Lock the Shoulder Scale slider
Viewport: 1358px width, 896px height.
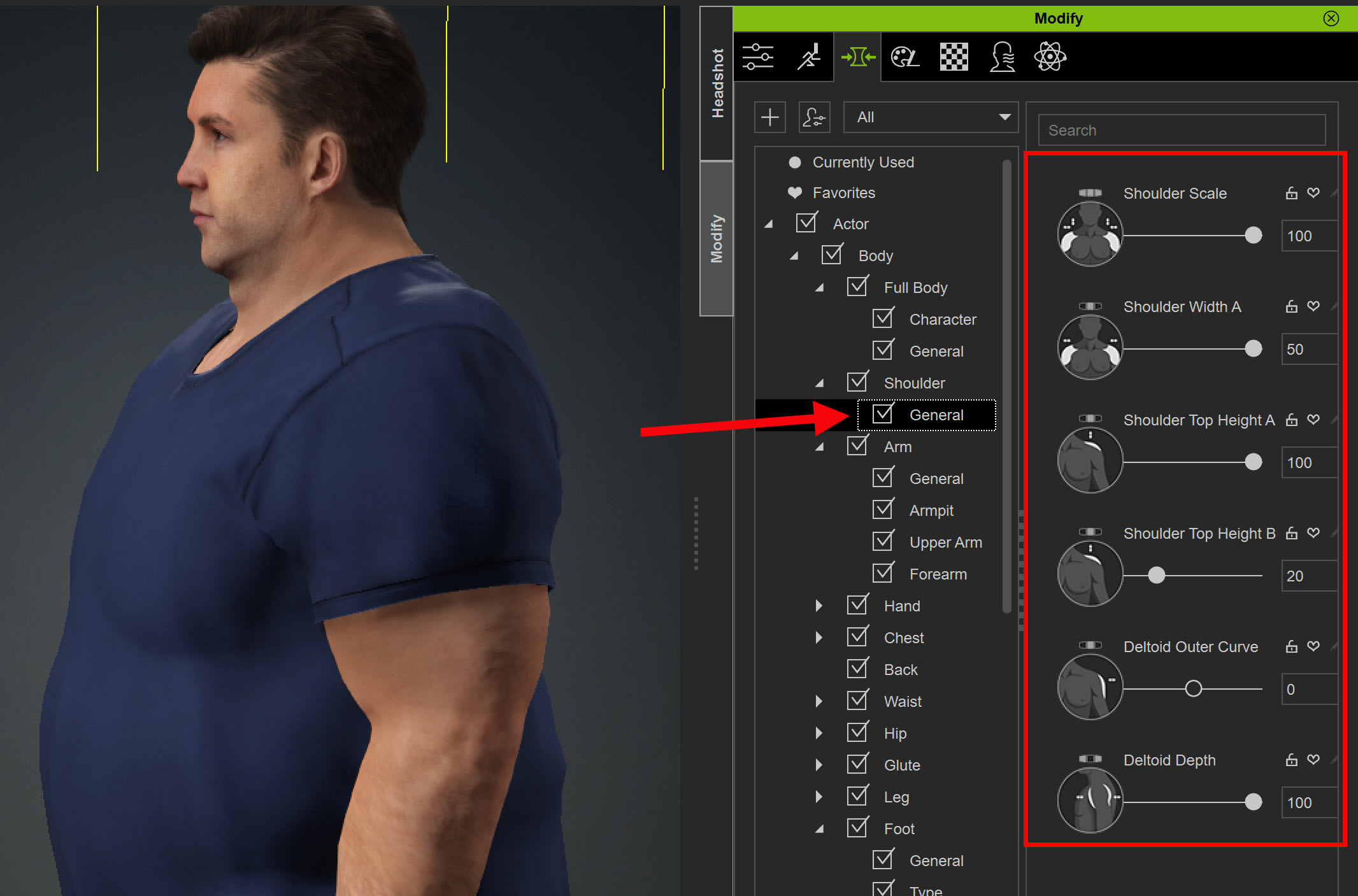click(x=1291, y=193)
